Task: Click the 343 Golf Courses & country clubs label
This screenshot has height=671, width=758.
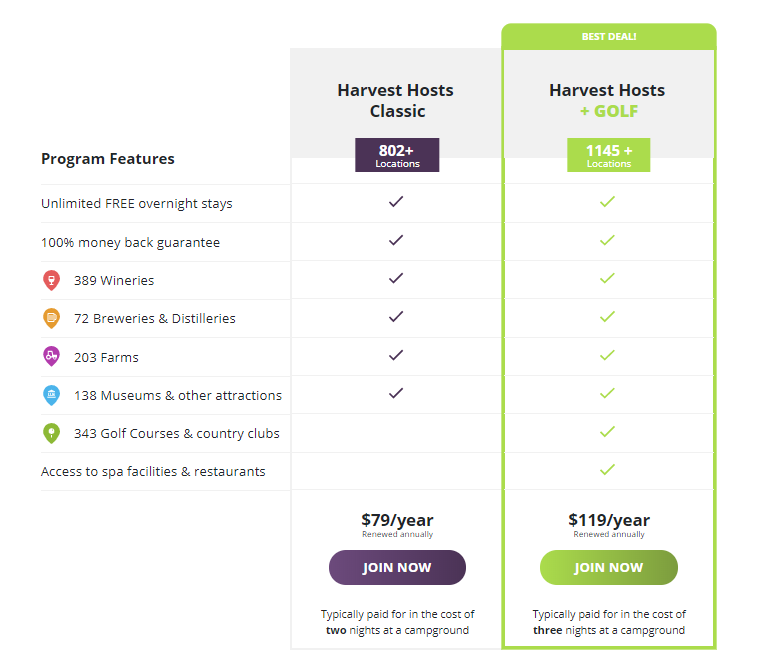Action: click(x=176, y=434)
